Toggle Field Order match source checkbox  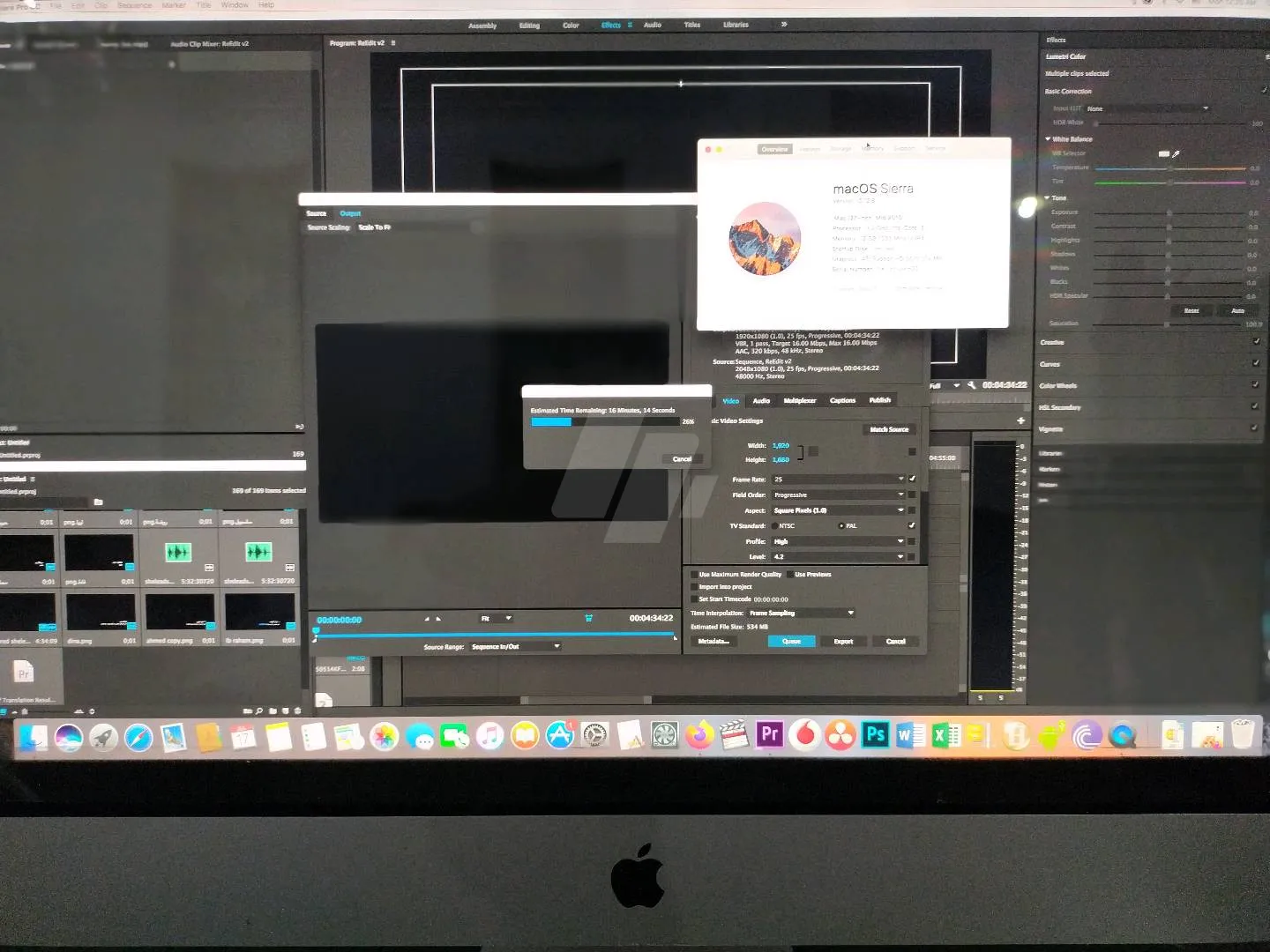pyautogui.click(x=912, y=495)
